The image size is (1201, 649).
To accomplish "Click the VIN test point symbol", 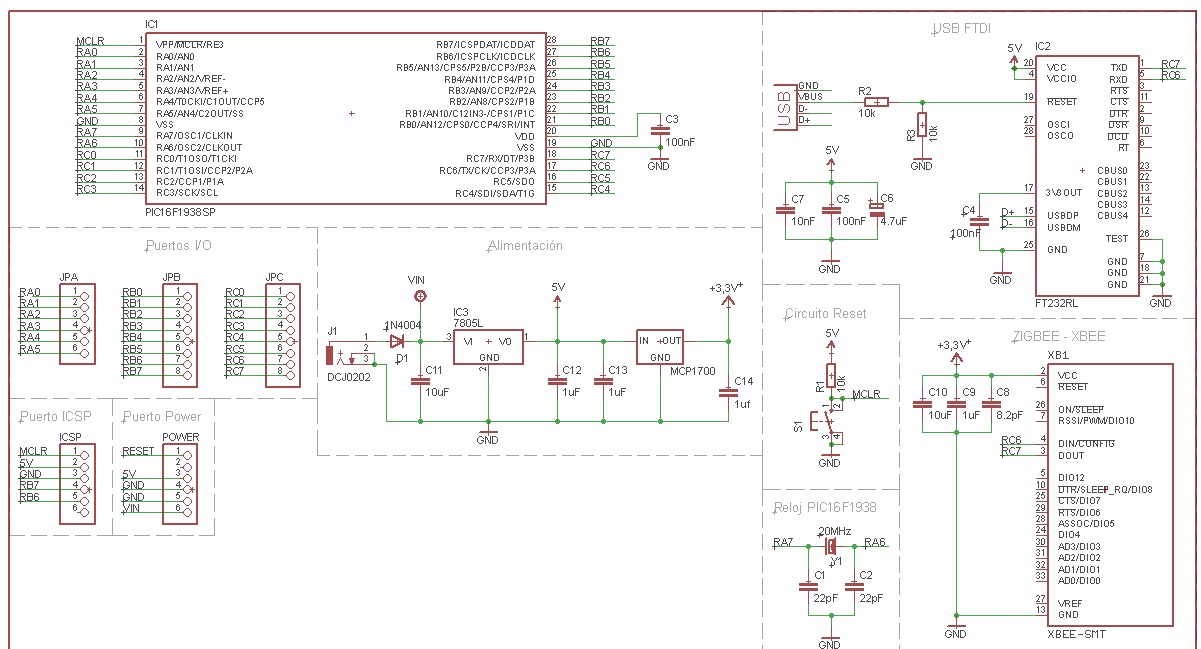I will click(420, 295).
